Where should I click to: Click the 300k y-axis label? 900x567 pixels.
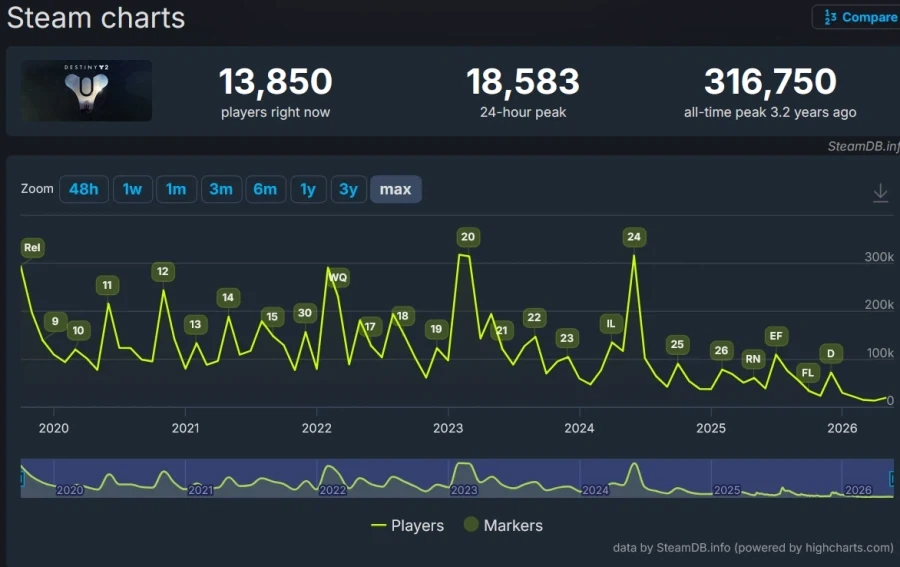click(879, 257)
